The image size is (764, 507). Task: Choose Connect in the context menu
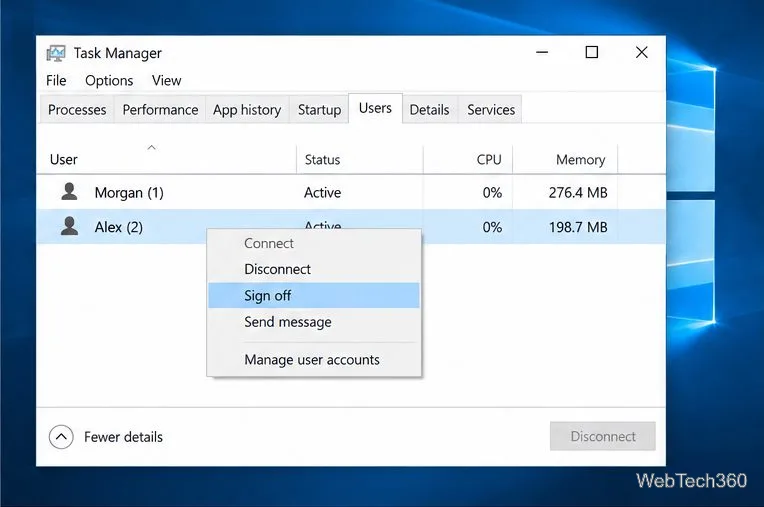pyautogui.click(x=314, y=243)
